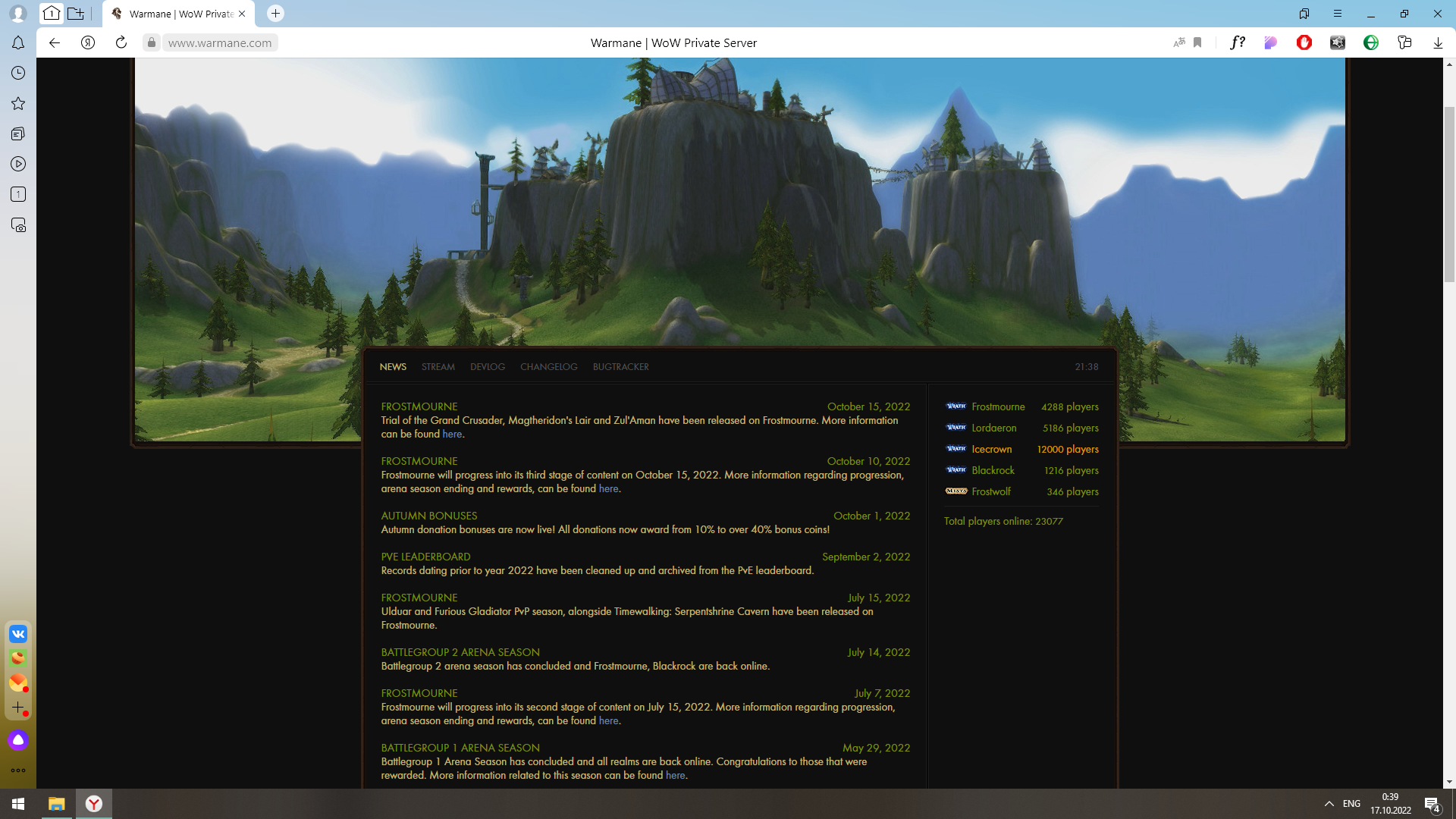
Task: Open favorites star in sidebar
Action: [x=18, y=103]
